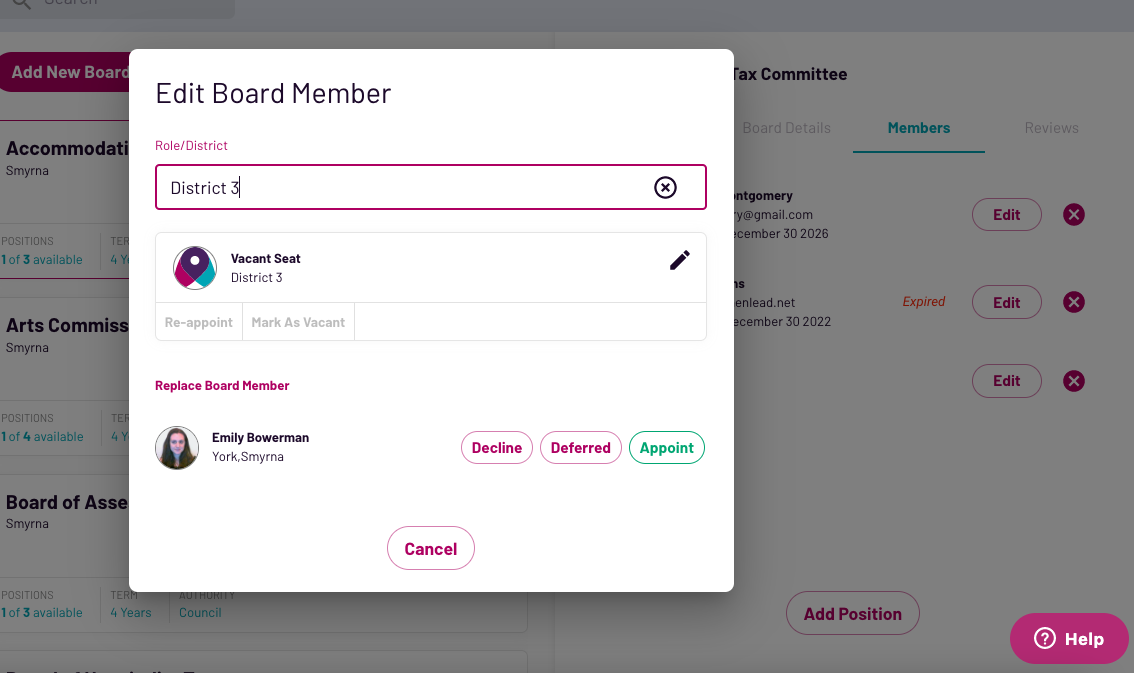This screenshot has width=1134, height=673.
Task: Click the Add Position button
Action: tap(852, 614)
